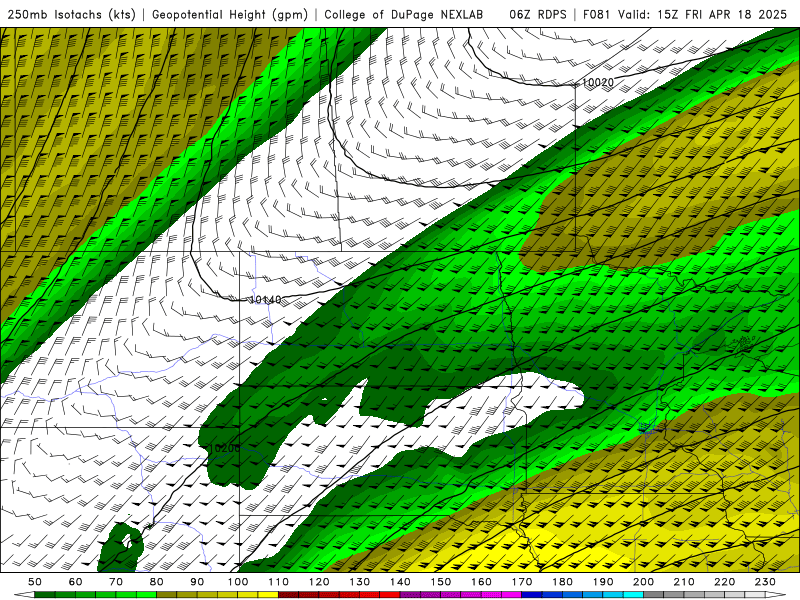Click the 200 label on the color scale
This screenshot has width=800, height=600.
(x=643, y=582)
